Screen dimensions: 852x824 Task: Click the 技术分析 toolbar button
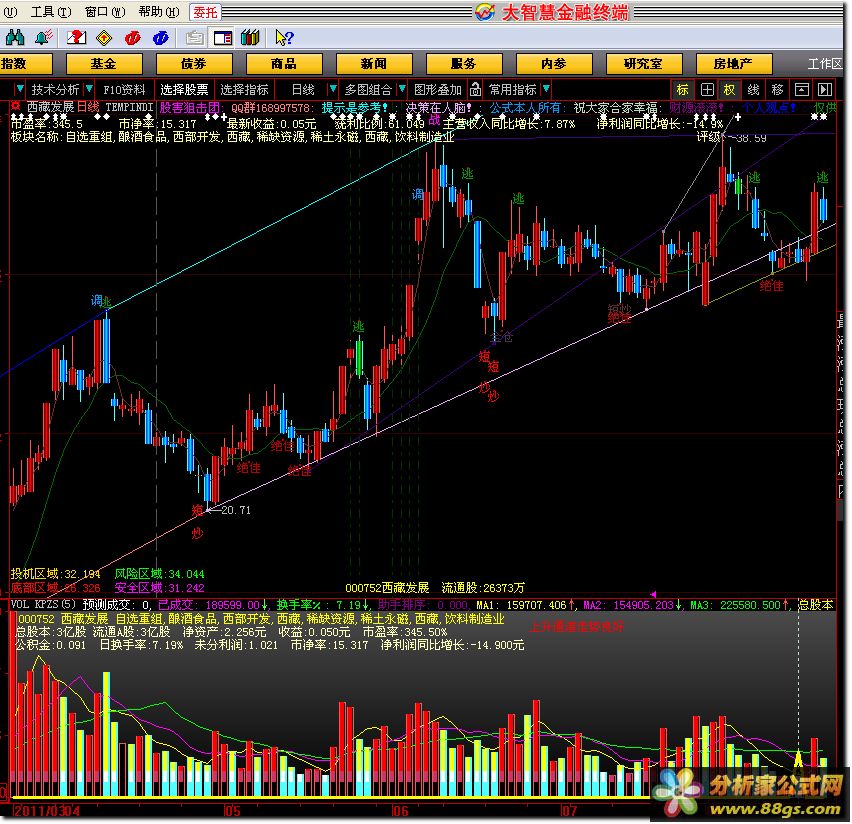click(x=55, y=89)
